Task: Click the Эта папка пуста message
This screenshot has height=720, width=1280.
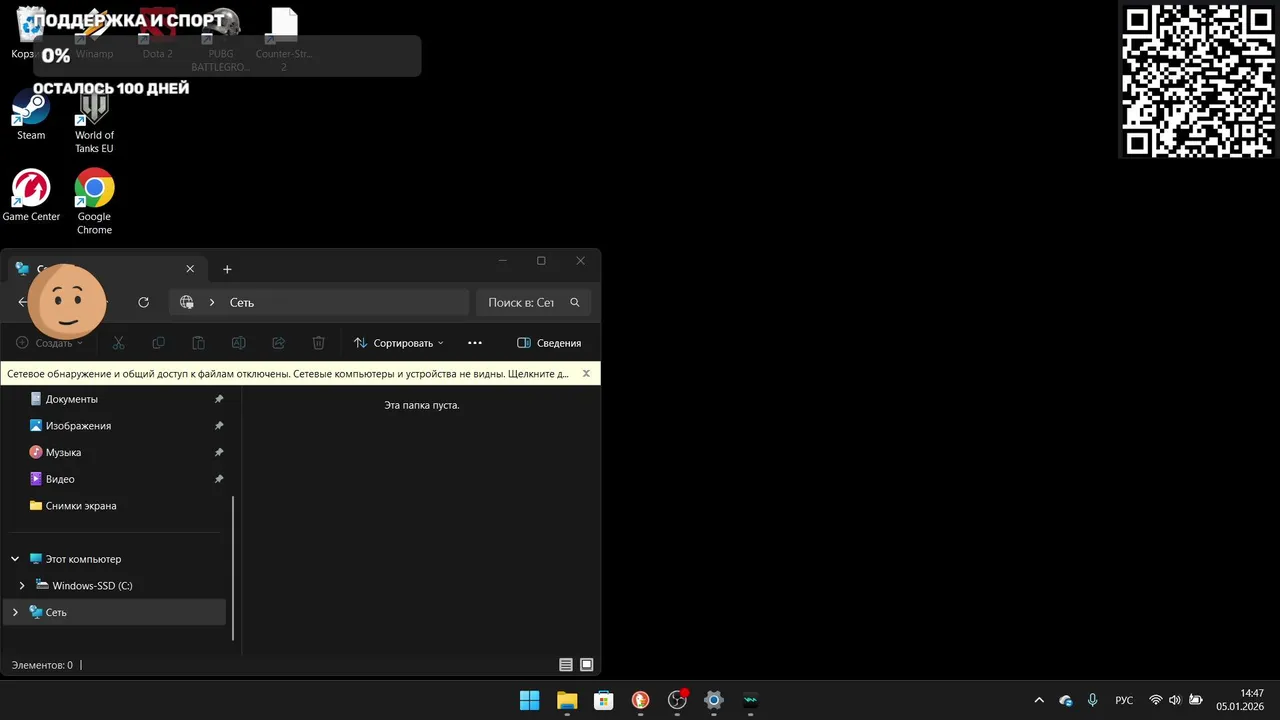Action: pyautogui.click(x=422, y=405)
